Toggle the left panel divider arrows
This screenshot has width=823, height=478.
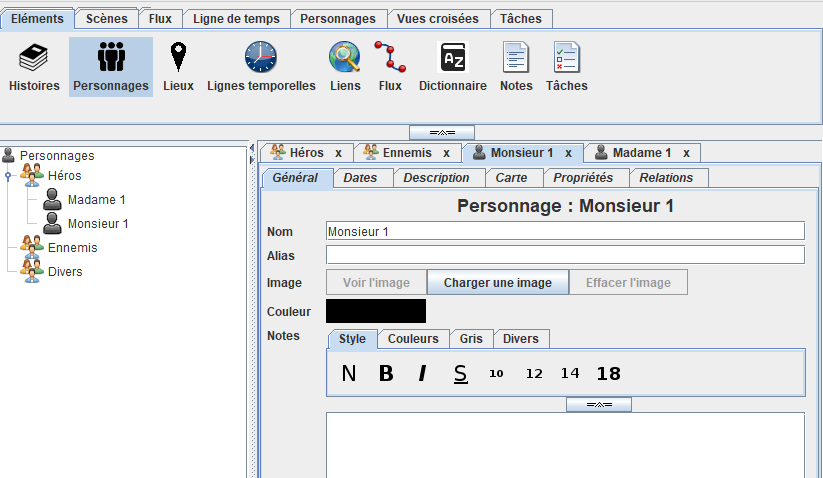(x=251, y=154)
